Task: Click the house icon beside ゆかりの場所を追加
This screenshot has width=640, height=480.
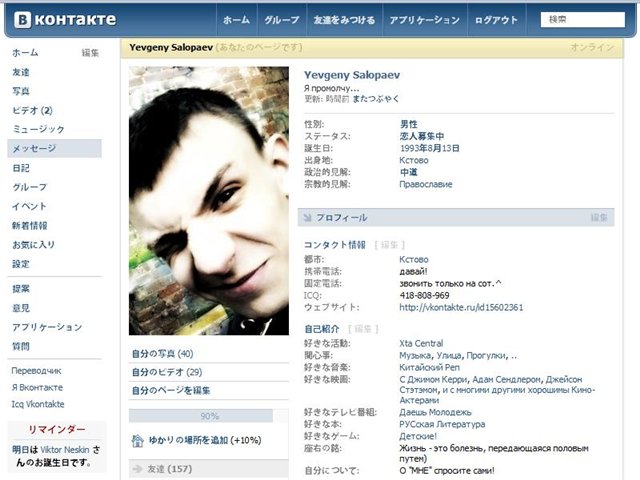Action: point(138,441)
